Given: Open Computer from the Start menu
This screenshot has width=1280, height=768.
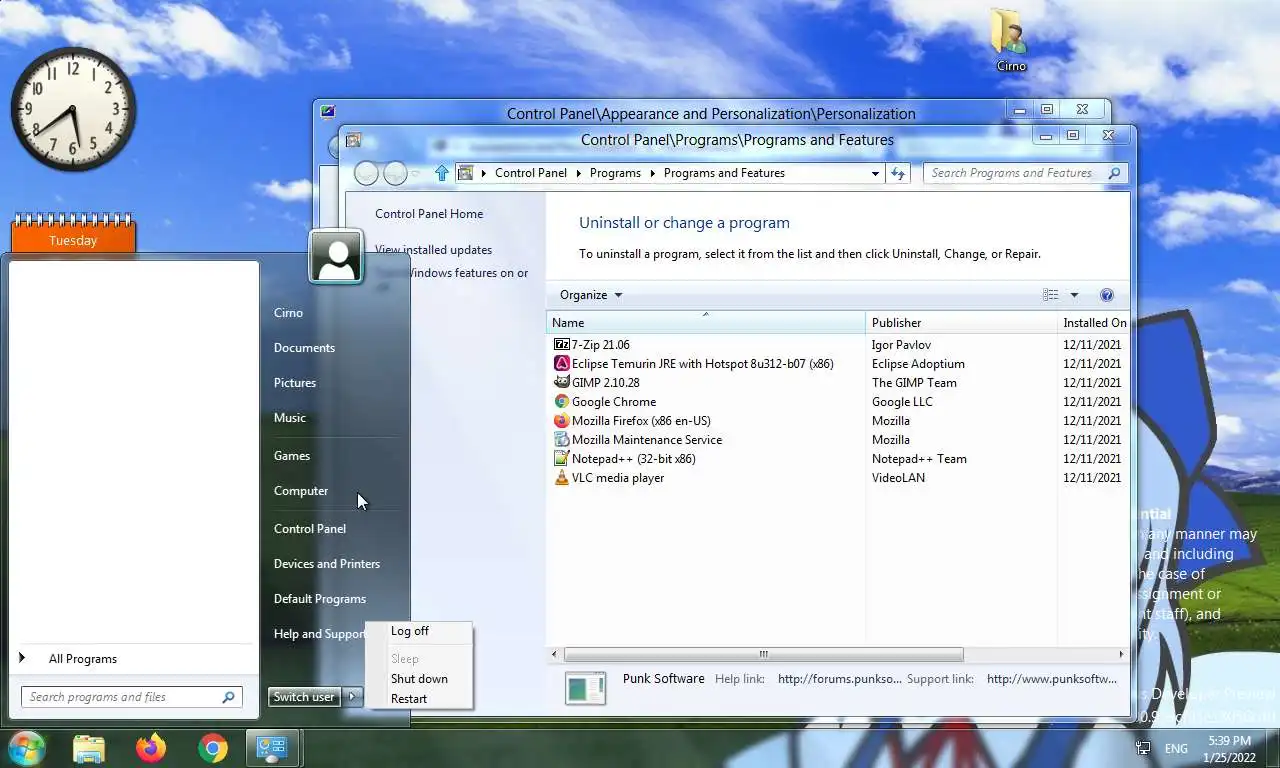Looking at the screenshot, I should click(301, 491).
